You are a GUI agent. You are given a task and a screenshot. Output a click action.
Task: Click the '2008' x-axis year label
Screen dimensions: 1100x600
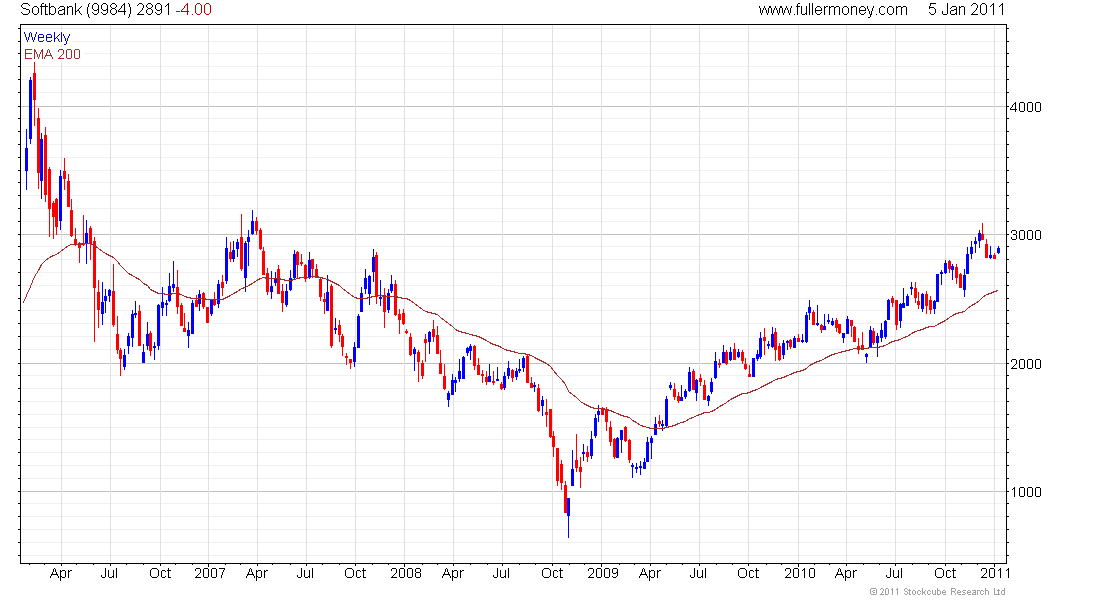[406, 573]
